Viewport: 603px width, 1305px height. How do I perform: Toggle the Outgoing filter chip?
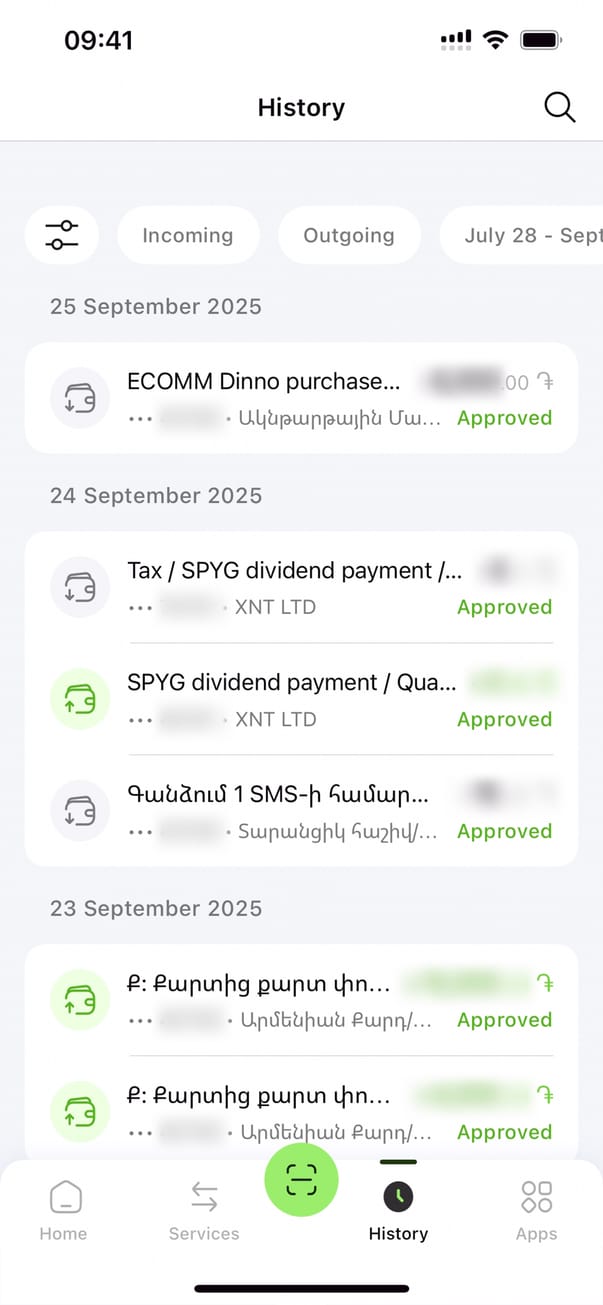coord(349,235)
